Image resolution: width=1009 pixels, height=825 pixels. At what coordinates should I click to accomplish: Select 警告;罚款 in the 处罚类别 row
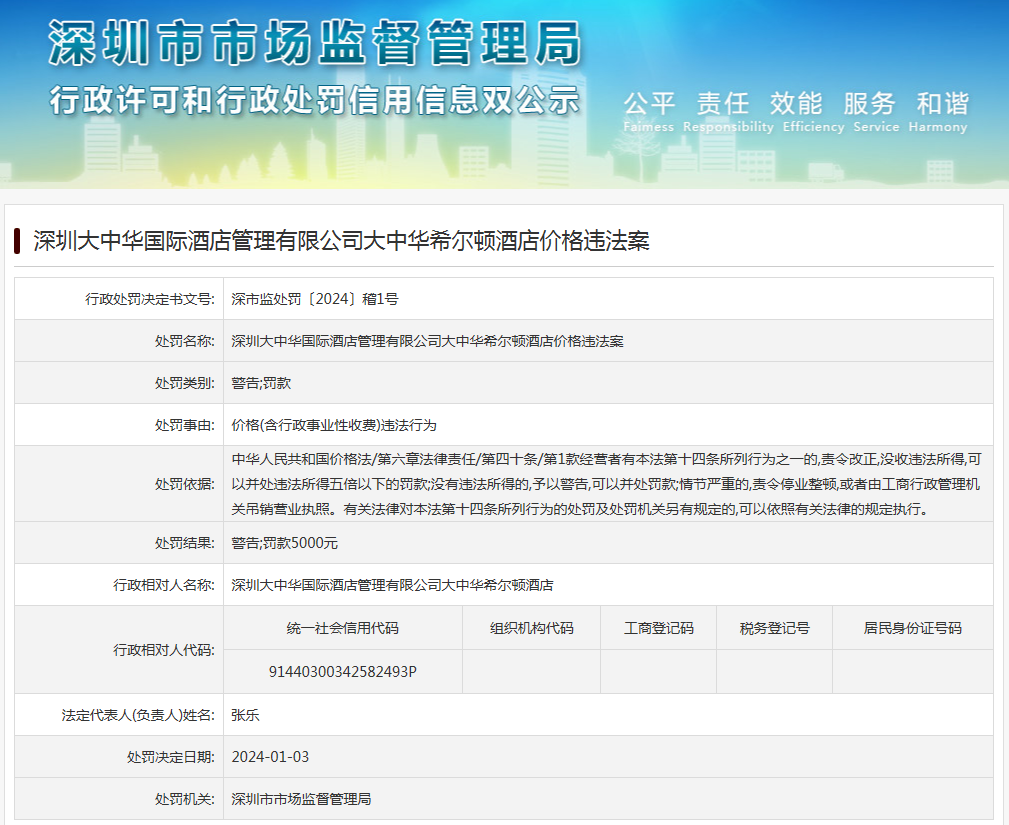tap(261, 383)
